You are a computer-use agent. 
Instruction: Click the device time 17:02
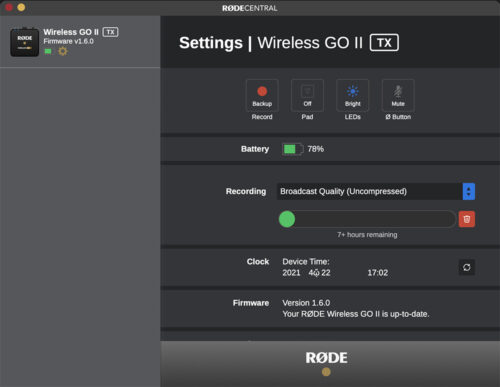(x=378, y=273)
